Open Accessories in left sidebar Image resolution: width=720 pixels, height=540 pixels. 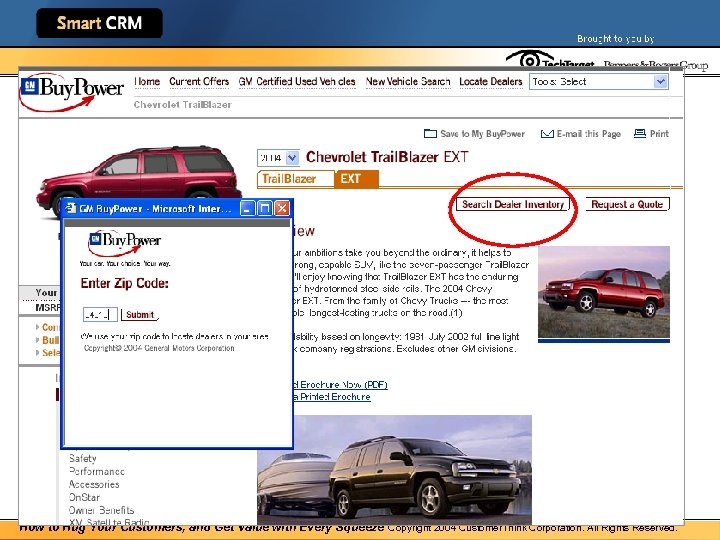[94, 484]
